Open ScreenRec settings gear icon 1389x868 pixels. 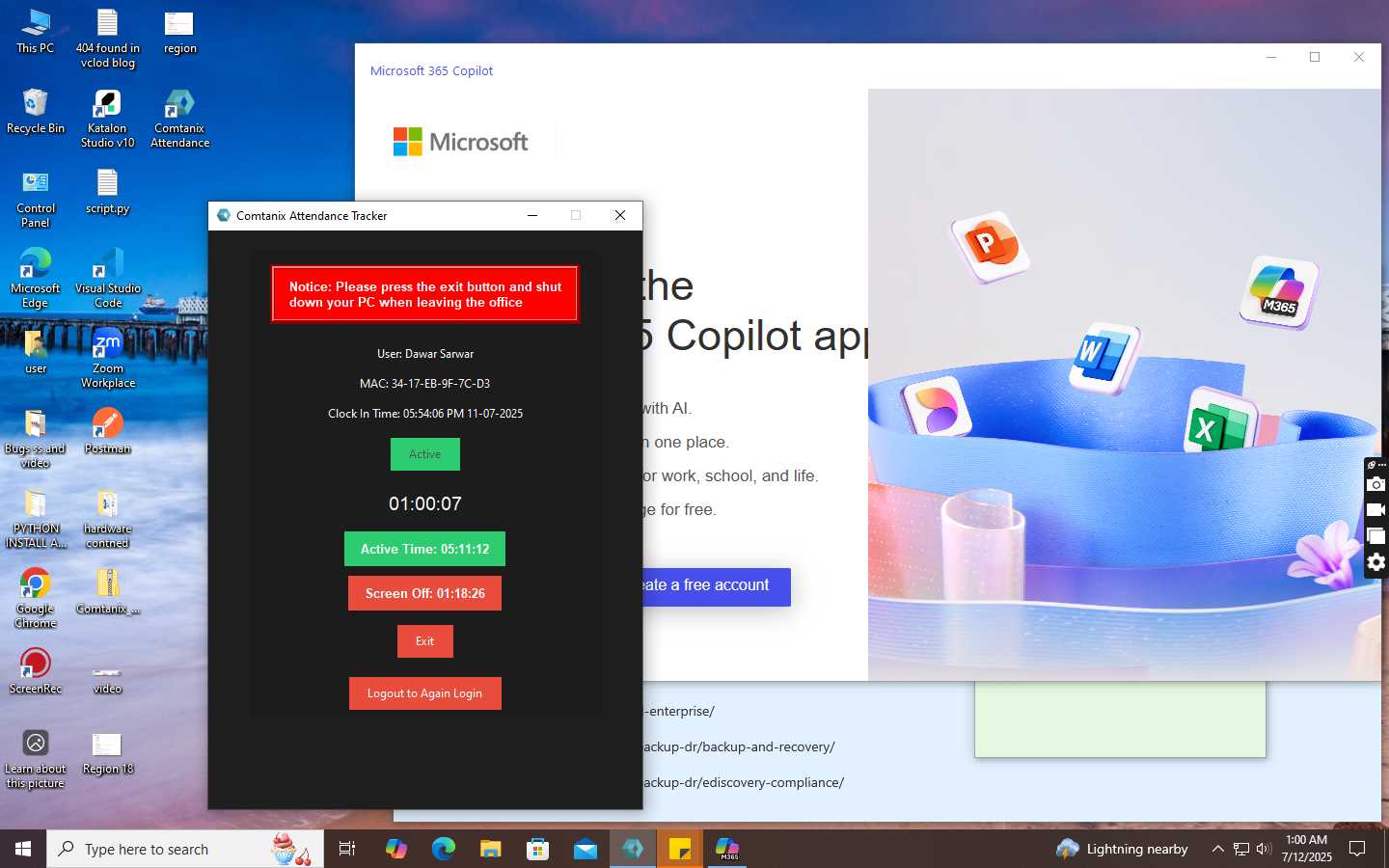(1376, 562)
